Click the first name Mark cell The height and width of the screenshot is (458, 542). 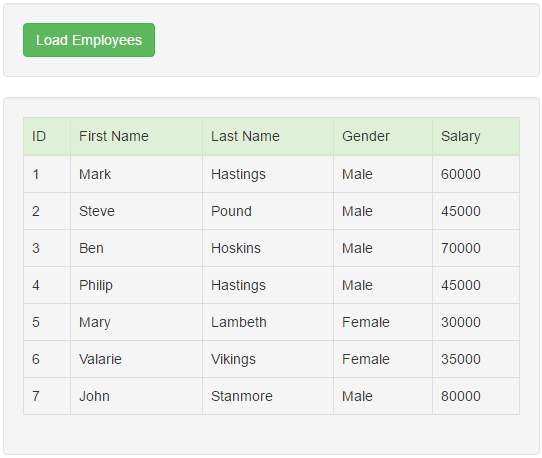(137, 174)
